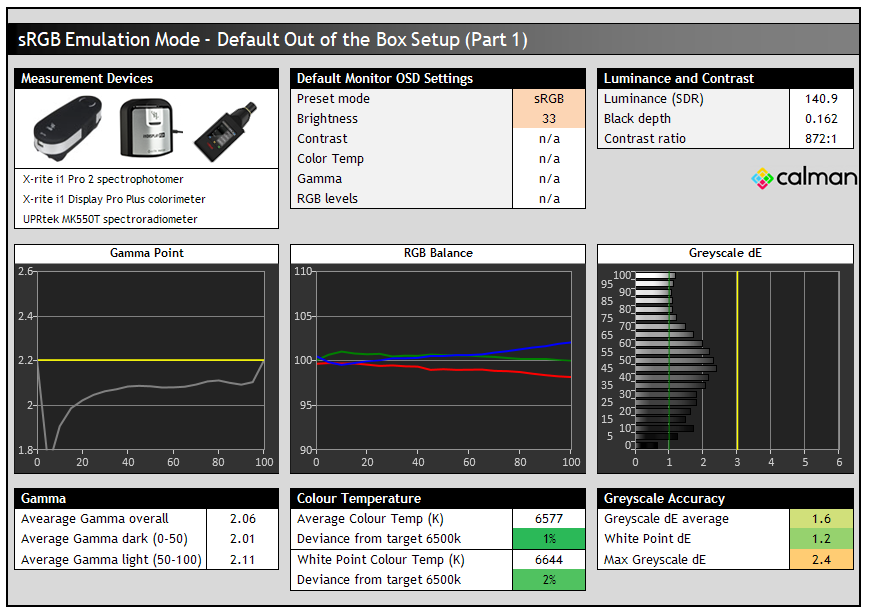Click the Measurement Devices section header
This screenshot has width=872, height=607.
coord(147,78)
